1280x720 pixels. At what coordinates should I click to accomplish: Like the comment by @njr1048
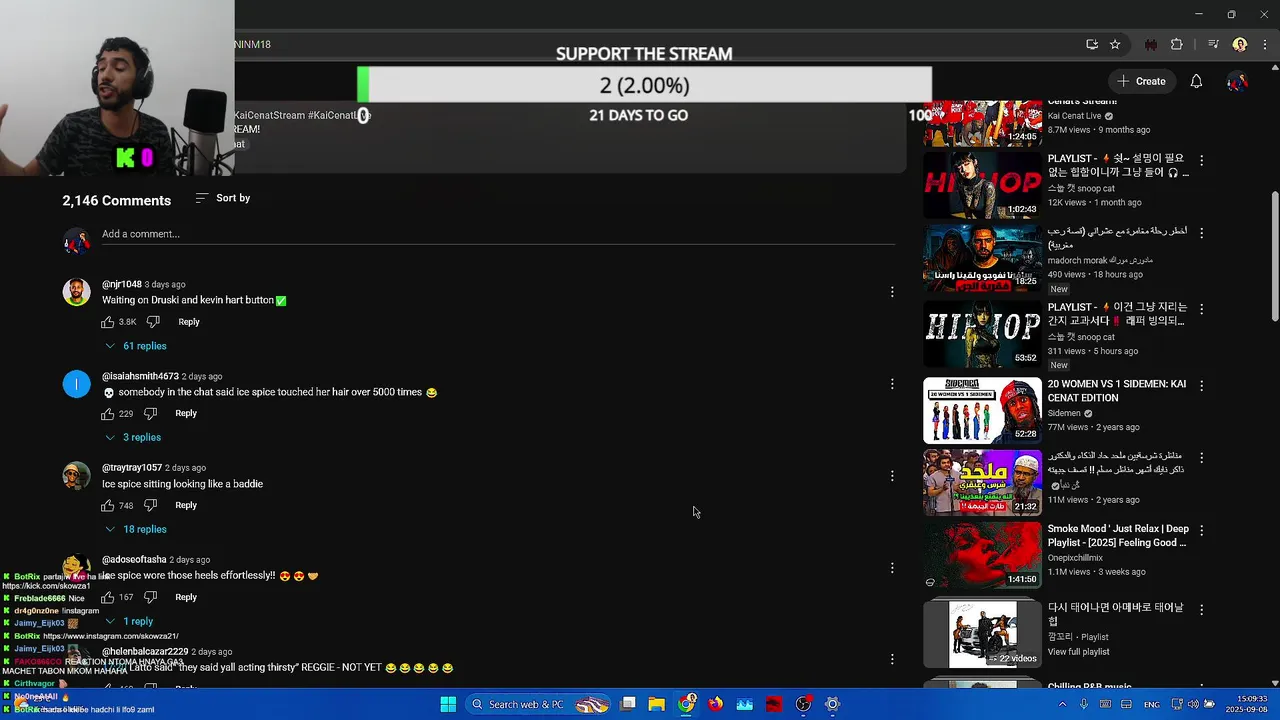(x=108, y=322)
